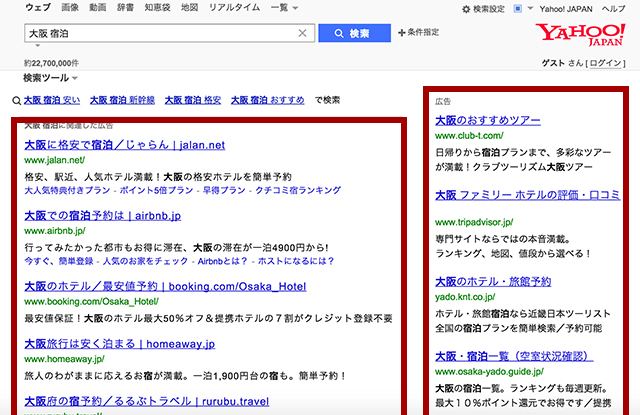Switch to the 地図 tab

(189, 7)
